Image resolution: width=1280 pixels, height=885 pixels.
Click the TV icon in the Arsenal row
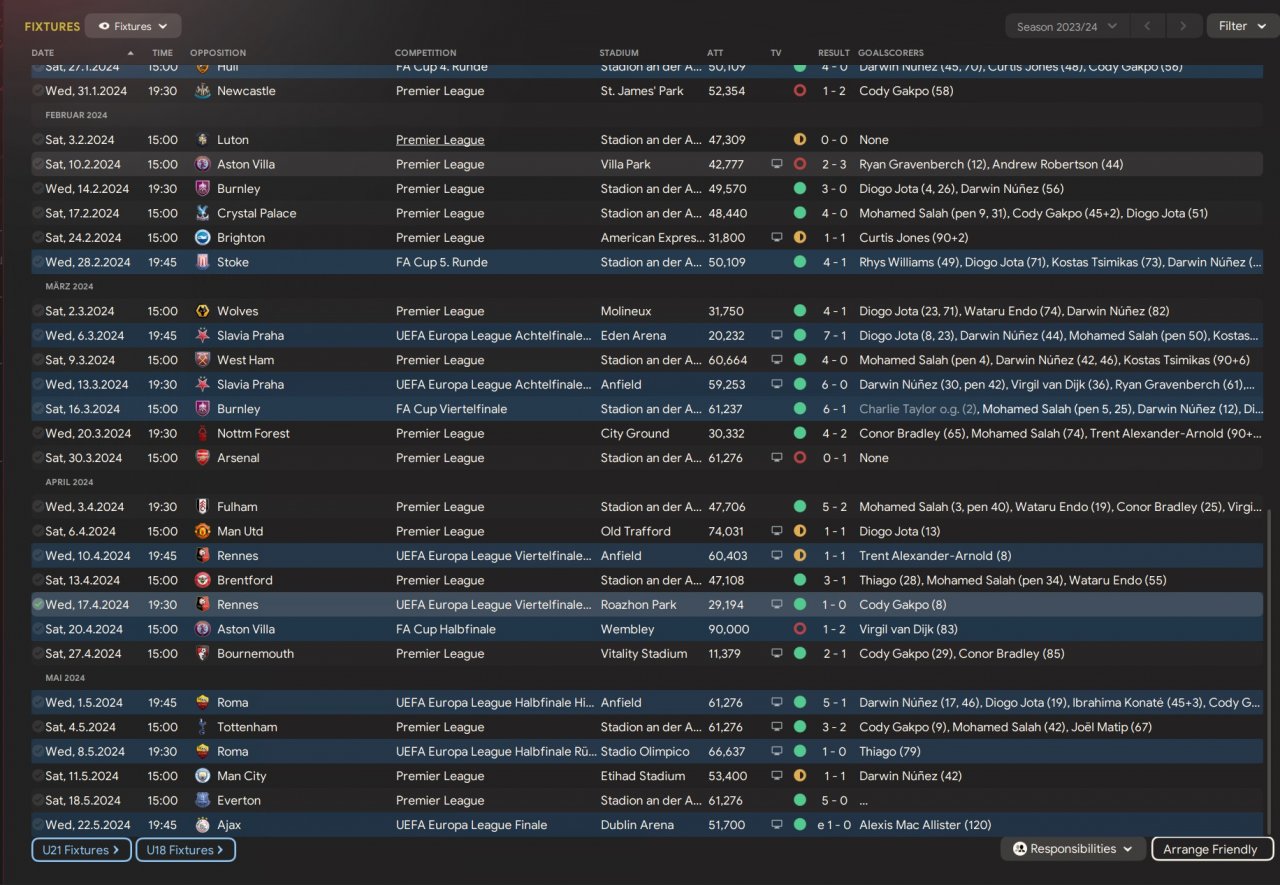click(x=777, y=458)
